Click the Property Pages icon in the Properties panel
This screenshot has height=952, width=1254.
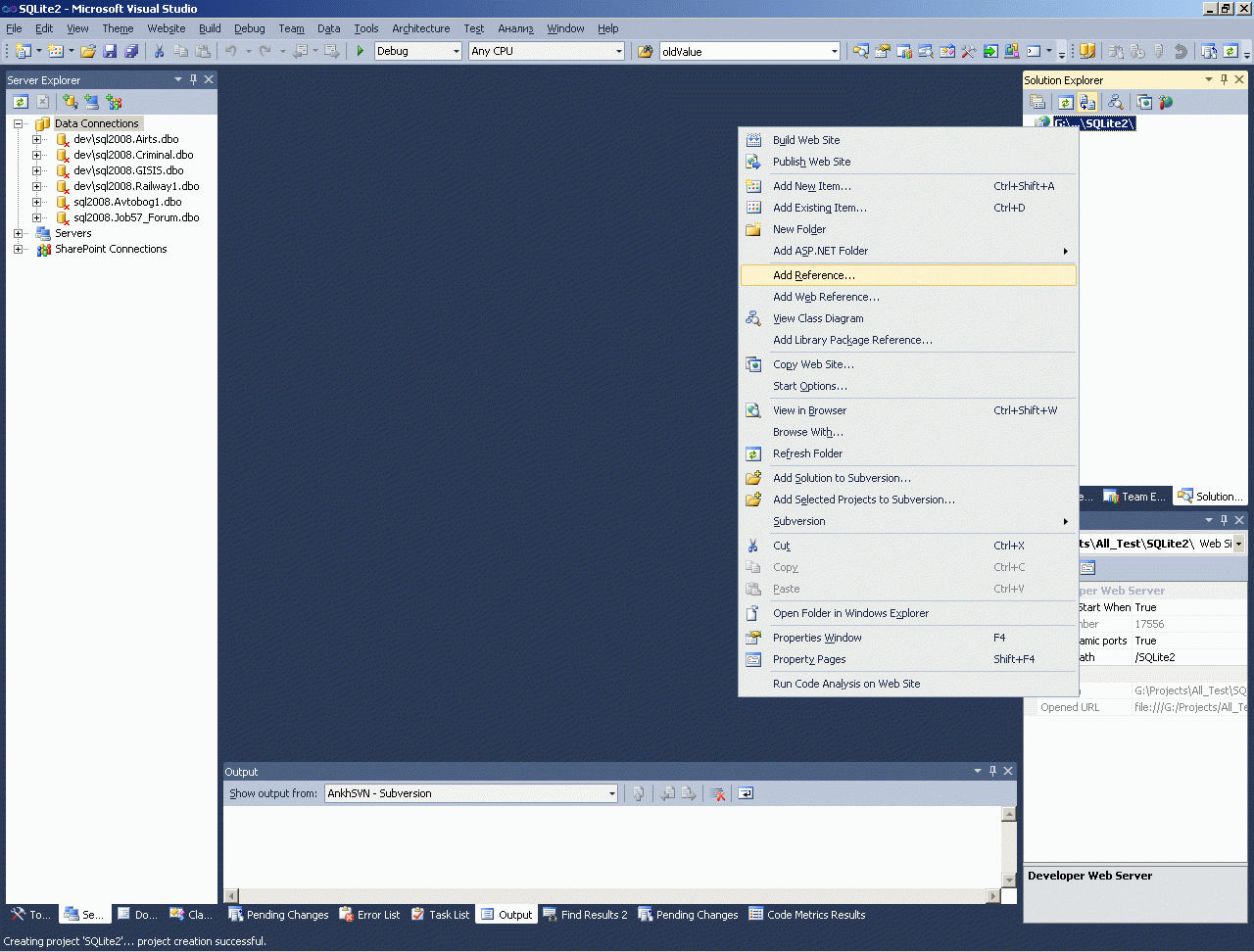click(1087, 568)
